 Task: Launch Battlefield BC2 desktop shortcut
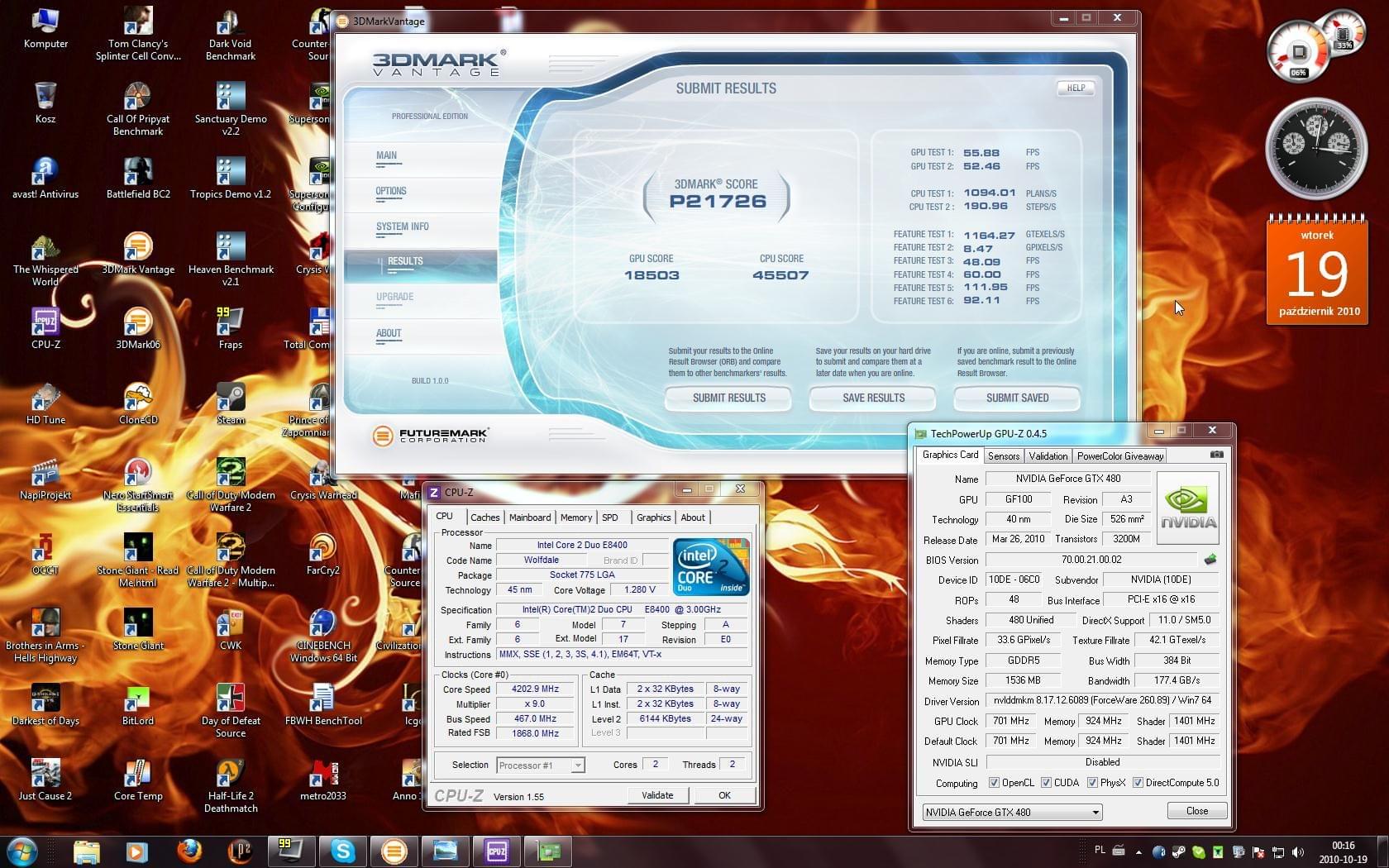click(x=138, y=179)
